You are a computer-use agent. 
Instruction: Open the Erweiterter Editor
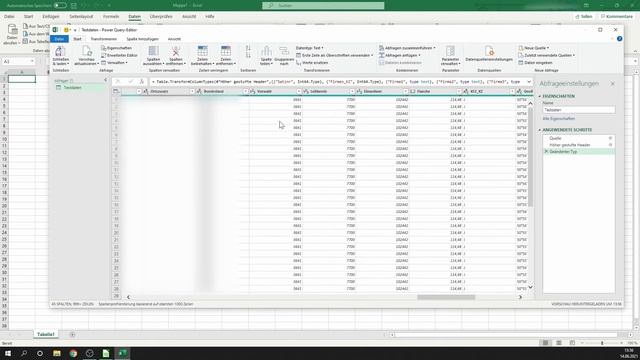pyautogui.click(x=119, y=55)
